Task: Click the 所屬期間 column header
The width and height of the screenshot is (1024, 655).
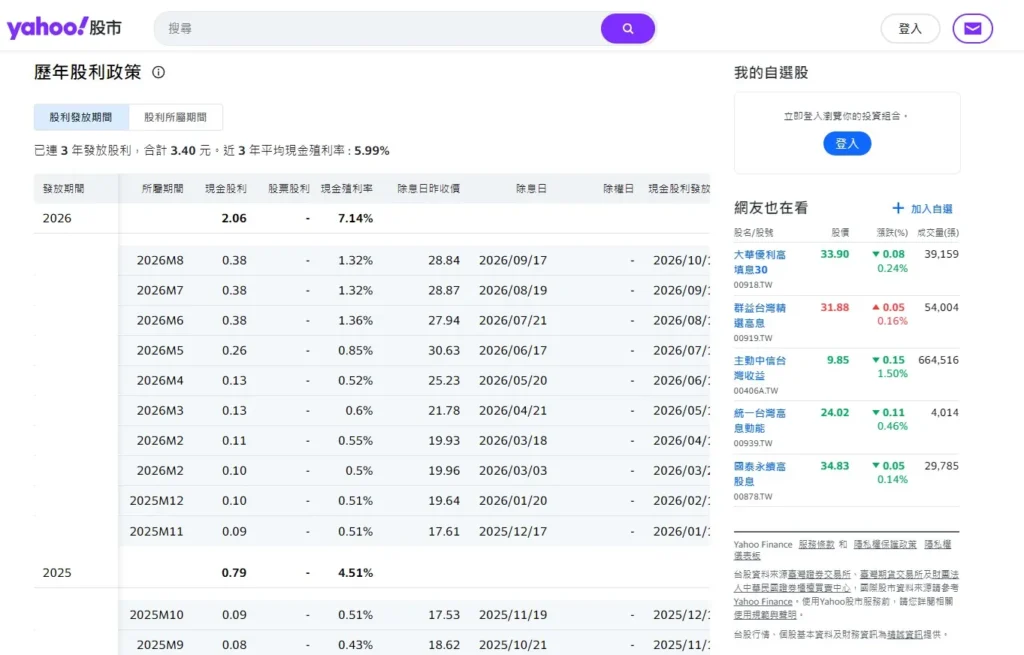Action: (163, 189)
